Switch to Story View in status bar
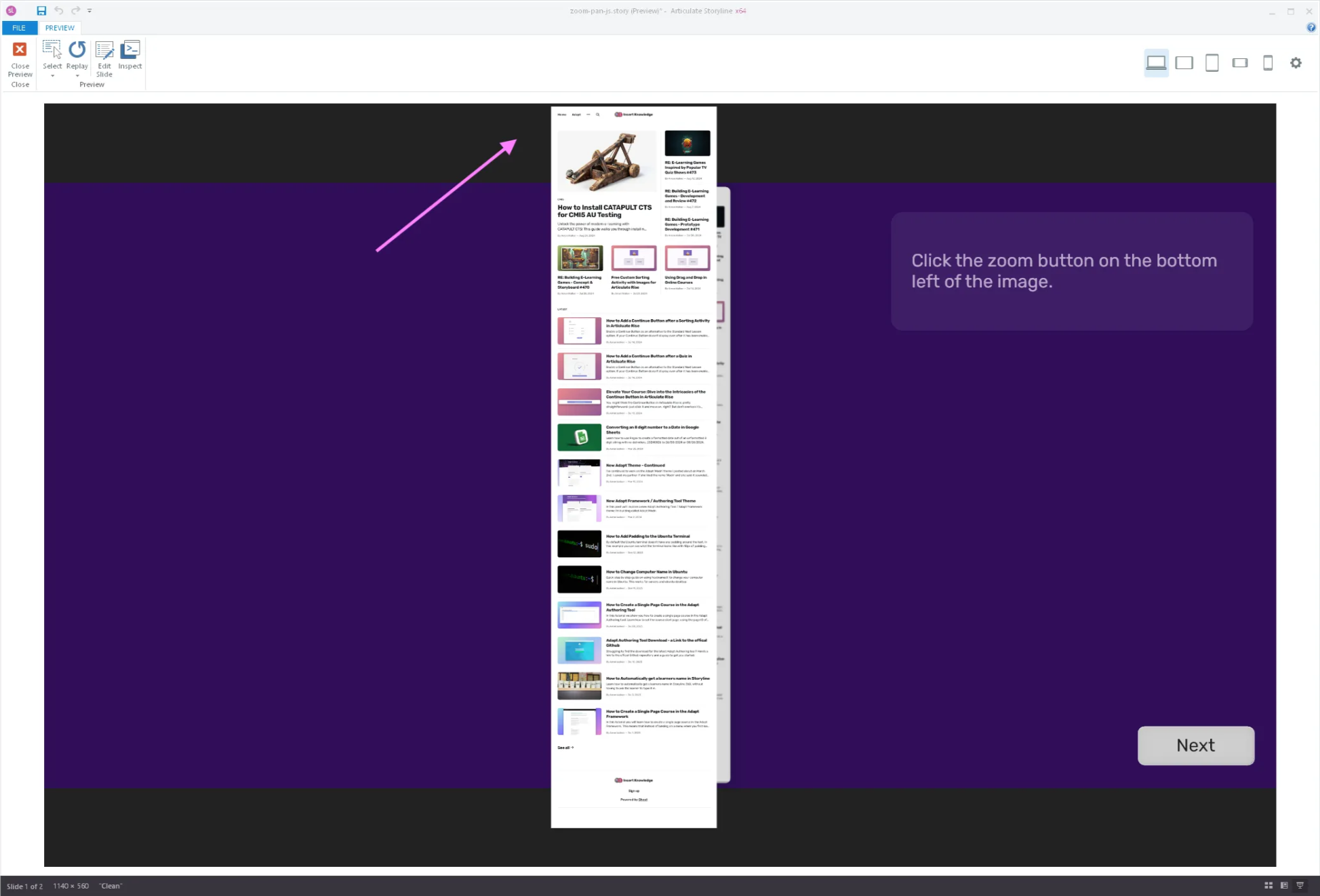Viewport: 1320px width, 896px height. click(x=1268, y=886)
